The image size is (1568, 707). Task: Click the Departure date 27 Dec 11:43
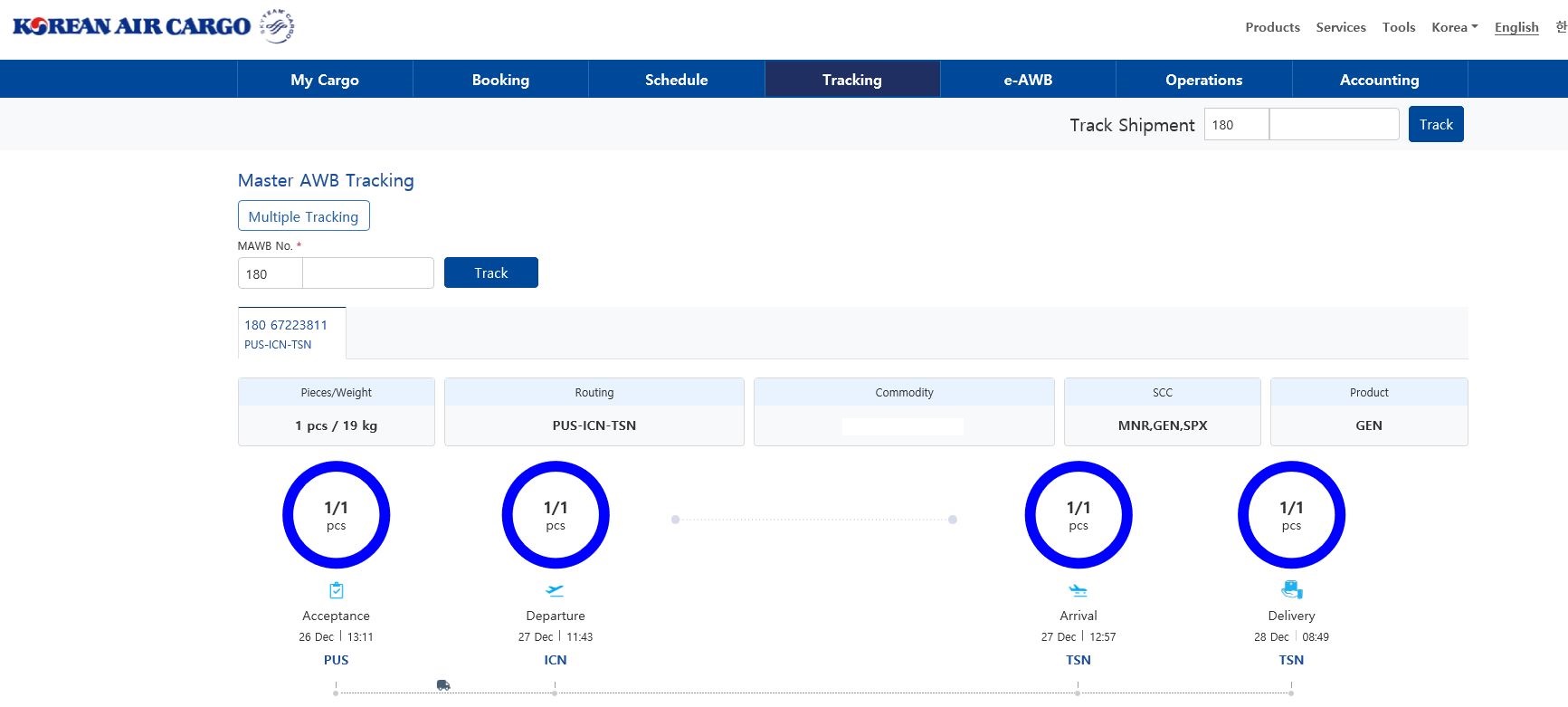[556, 637]
